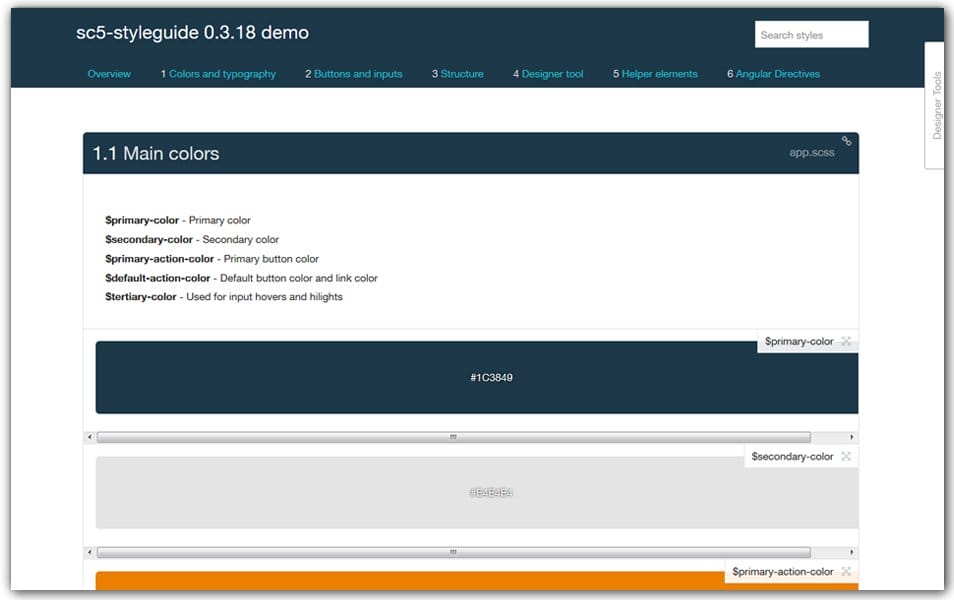This screenshot has width=954, height=600.
Task: Go to the Overview tab
Action: click(109, 74)
